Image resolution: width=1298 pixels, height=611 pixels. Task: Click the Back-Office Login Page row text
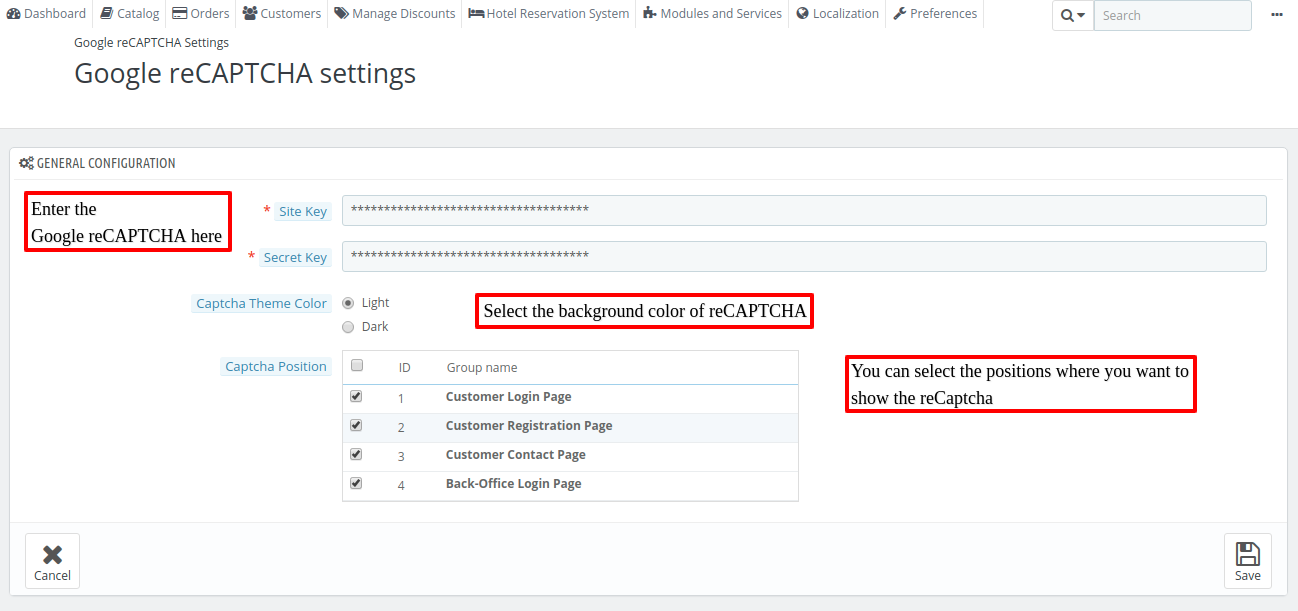(514, 484)
